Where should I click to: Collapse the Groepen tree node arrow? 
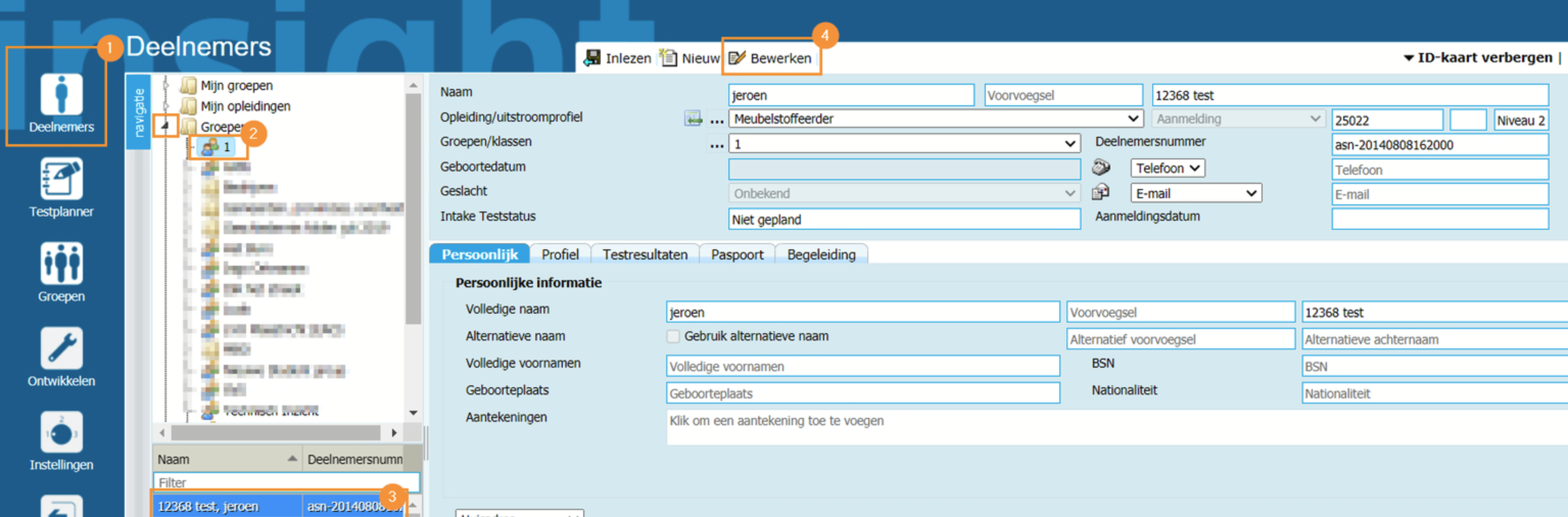pos(164,126)
